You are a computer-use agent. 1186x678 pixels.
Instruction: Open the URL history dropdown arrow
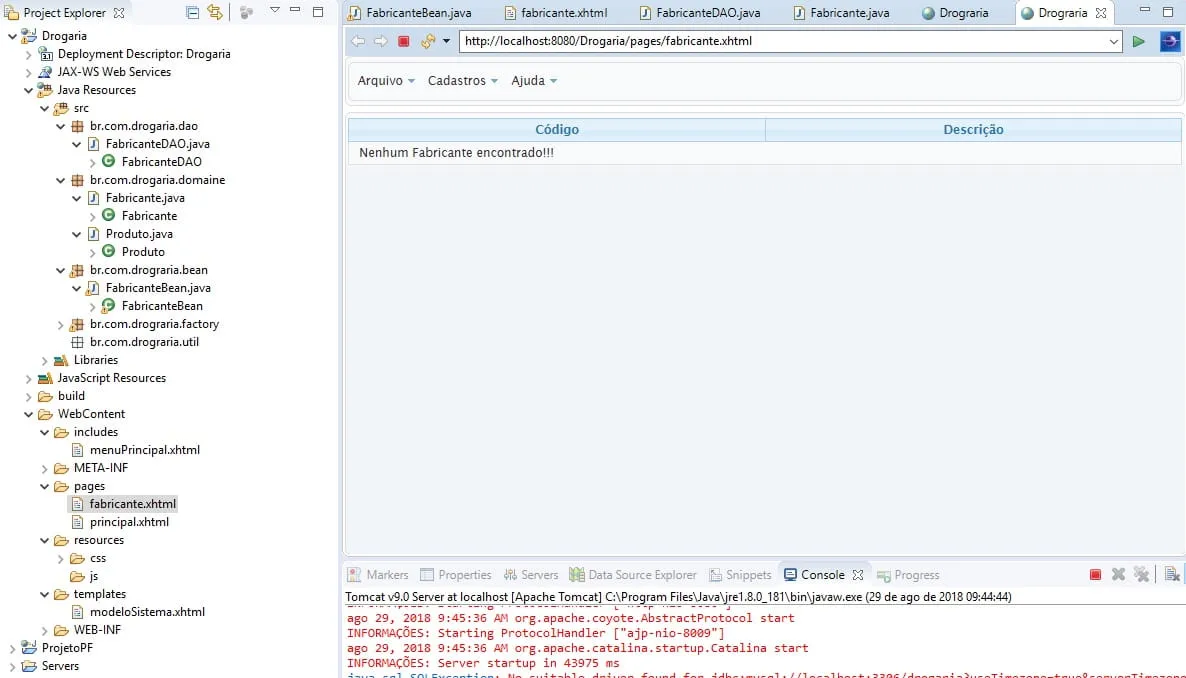tap(1113, 42)
